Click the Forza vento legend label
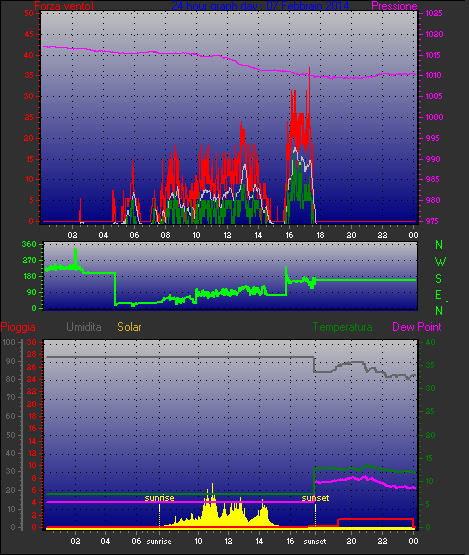Viewport: 469px width, 555px height. click(64, 6)
